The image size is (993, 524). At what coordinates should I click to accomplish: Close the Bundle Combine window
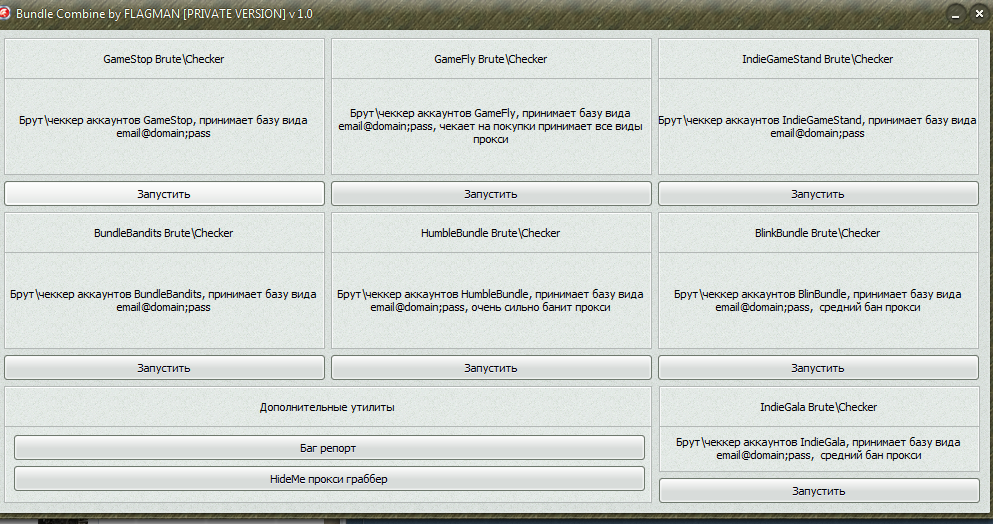(x=978, y=15)
